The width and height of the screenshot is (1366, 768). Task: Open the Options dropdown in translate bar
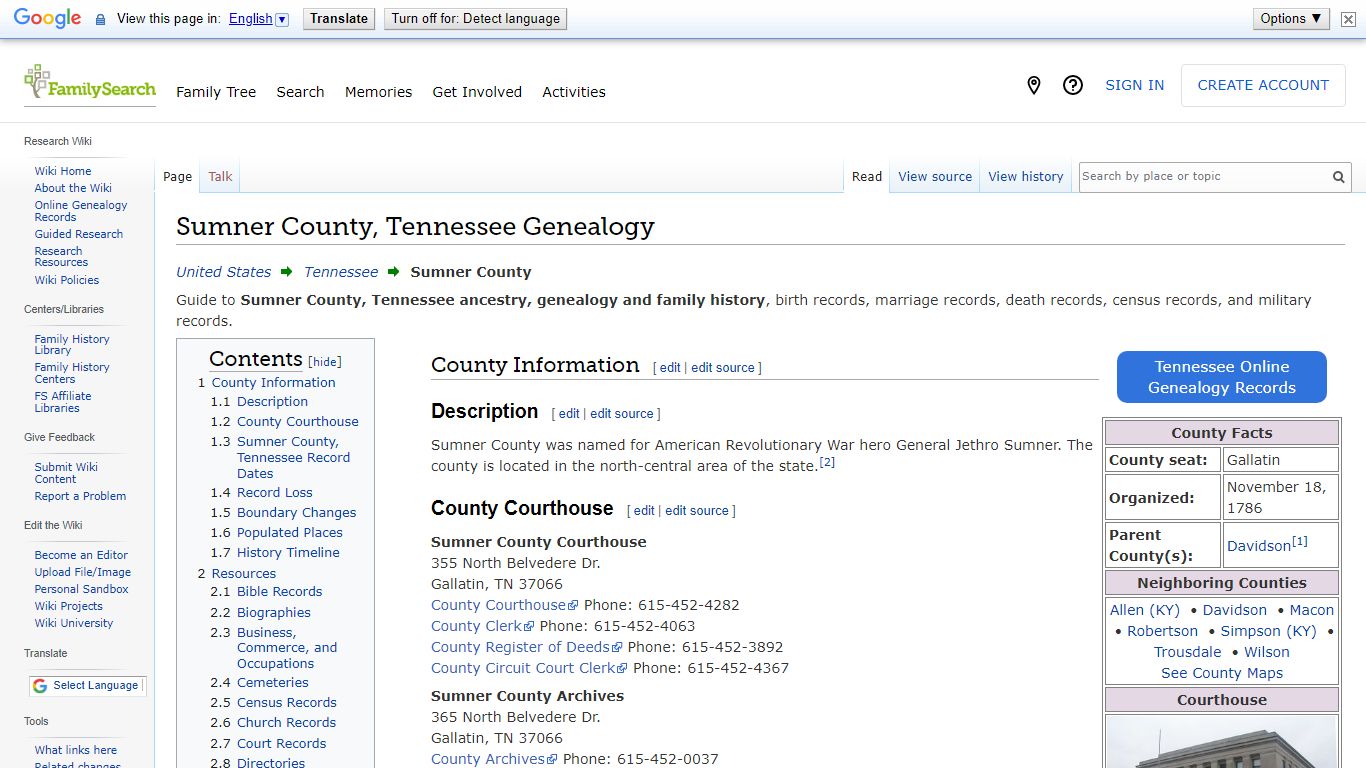[x=1291, y=18]
